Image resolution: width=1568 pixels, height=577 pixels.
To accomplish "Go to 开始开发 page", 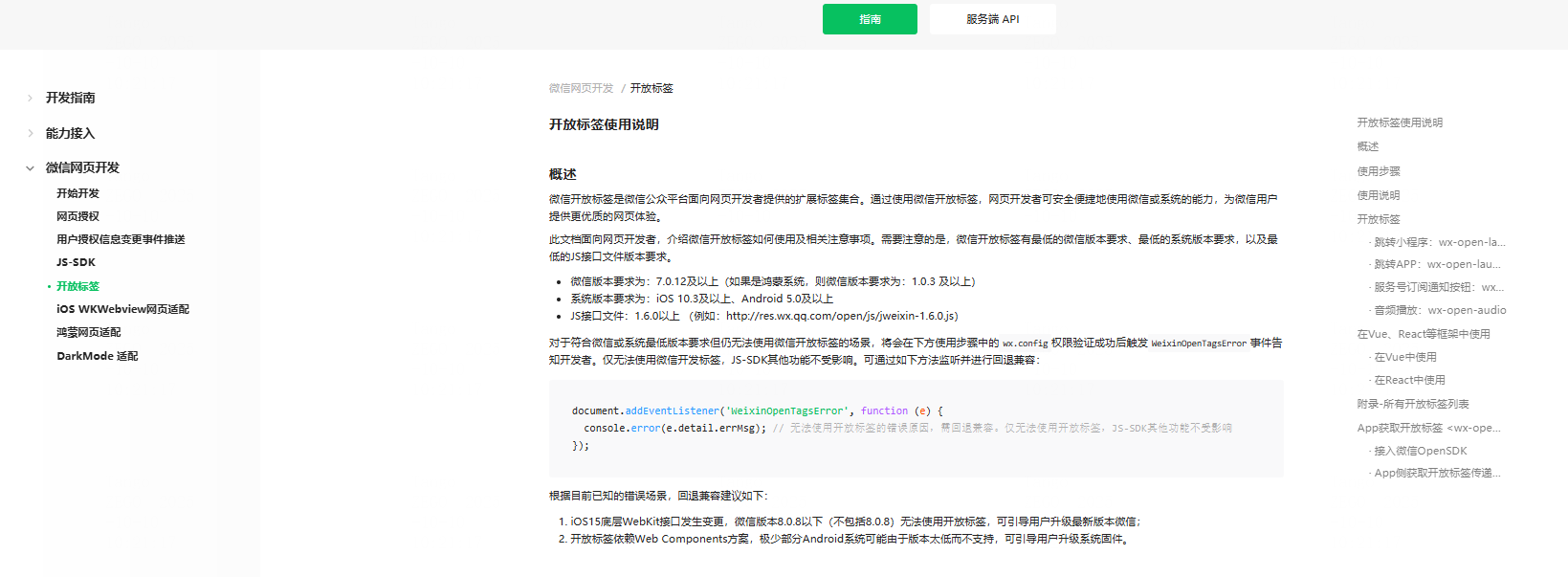I will click(x=77, y=193).
